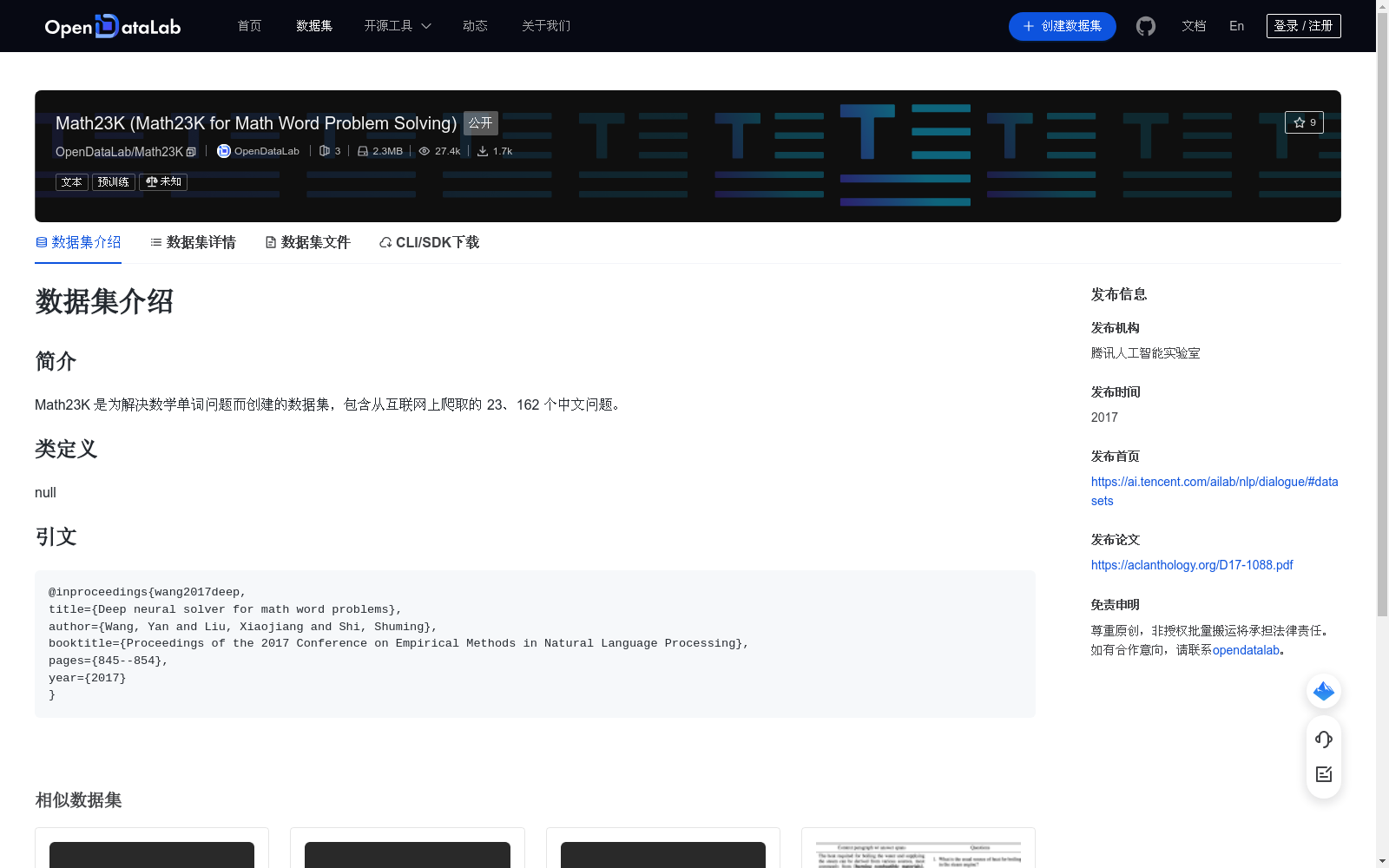The image size is (1389, 868).
Task: Open the aclanthology paper PDF link
Action: coord(1191,564)
